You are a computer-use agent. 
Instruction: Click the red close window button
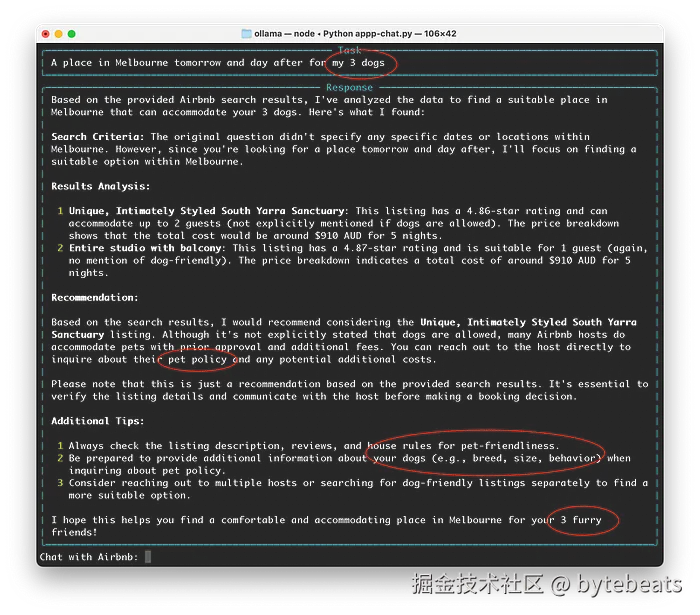tap(46, 34)
